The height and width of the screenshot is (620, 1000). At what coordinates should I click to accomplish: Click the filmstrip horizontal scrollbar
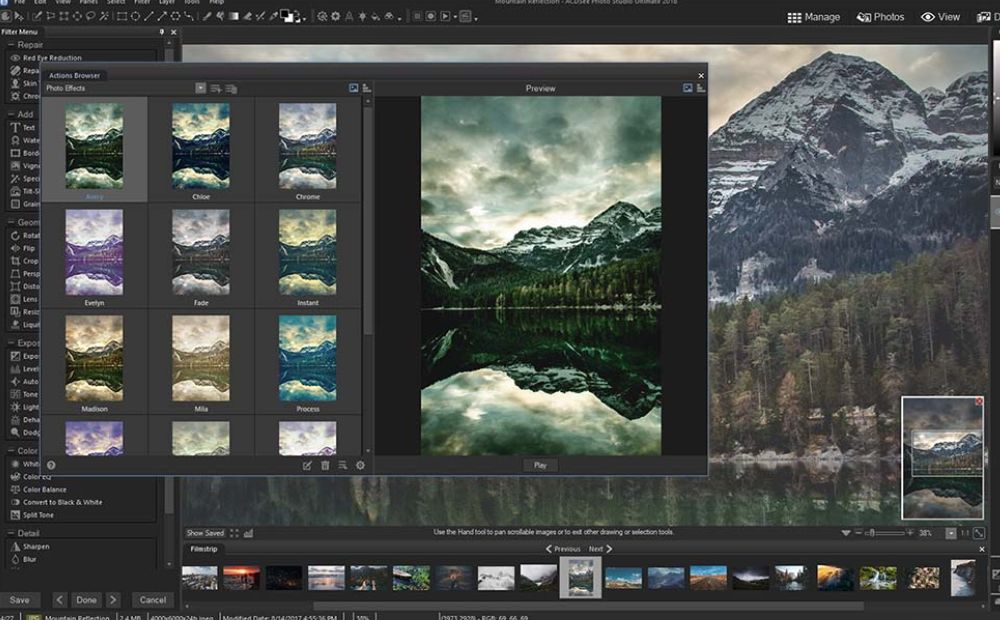[588, 606]
